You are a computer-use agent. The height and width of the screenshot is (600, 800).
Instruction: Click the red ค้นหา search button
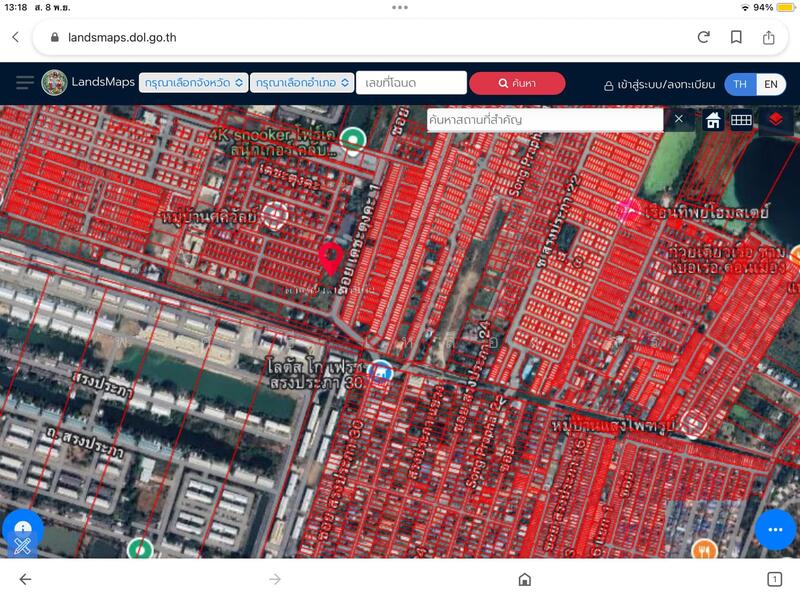coord(516,83)
